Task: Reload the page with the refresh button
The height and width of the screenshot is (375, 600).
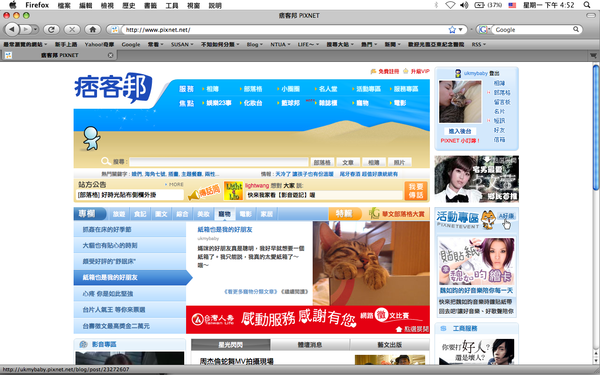Action: click(51, 29)
